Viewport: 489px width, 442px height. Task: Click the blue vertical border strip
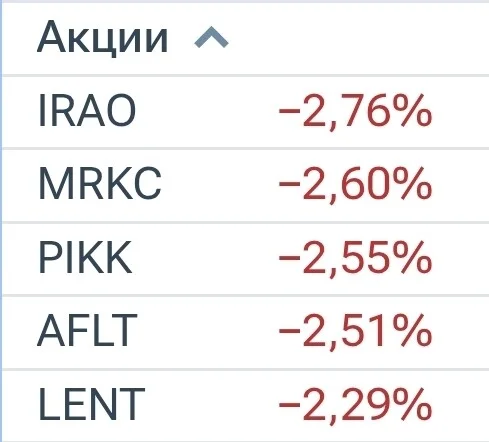tap(1, 221)
